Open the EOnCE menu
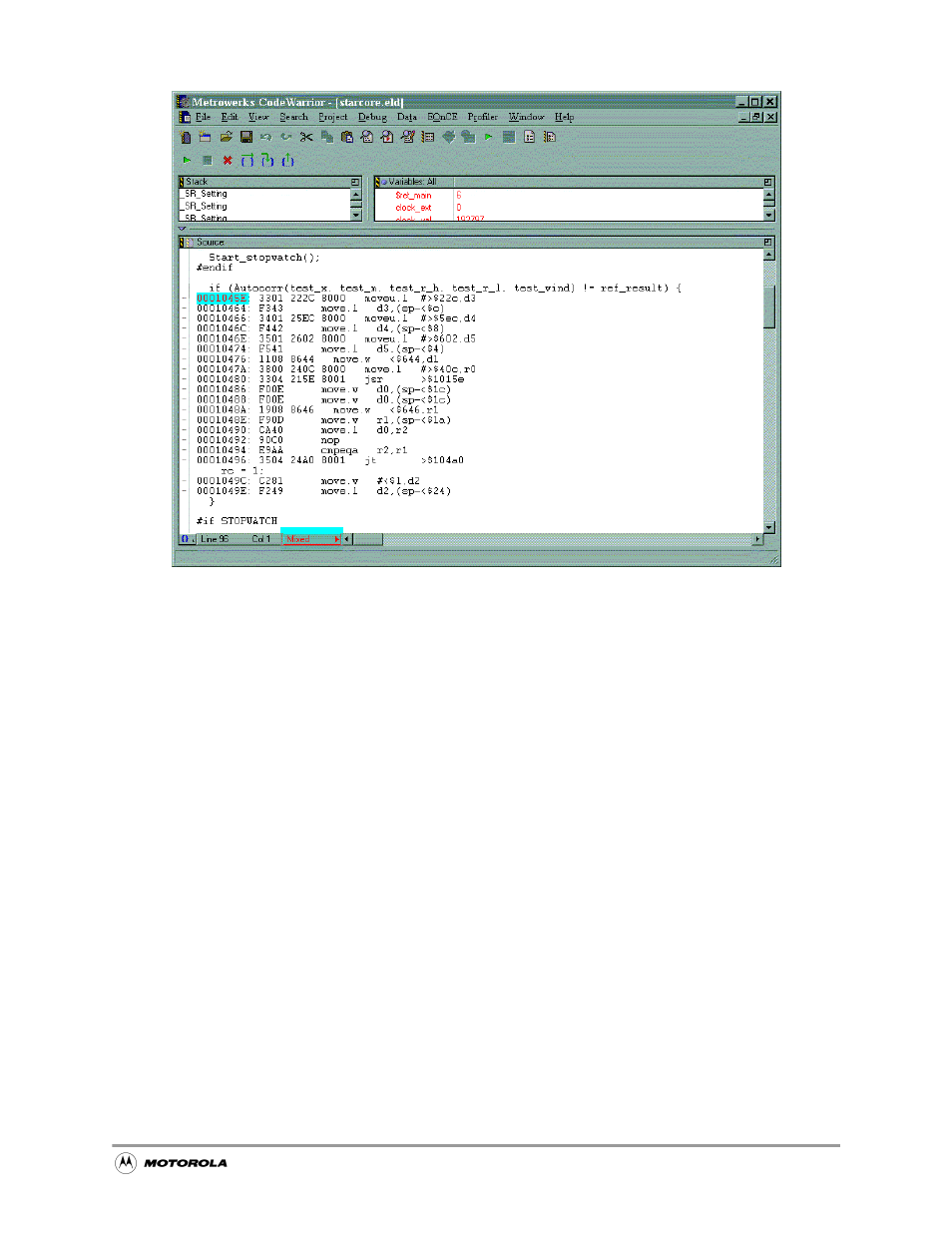Viewport: 952px width, 1233px height. point(442,117)
